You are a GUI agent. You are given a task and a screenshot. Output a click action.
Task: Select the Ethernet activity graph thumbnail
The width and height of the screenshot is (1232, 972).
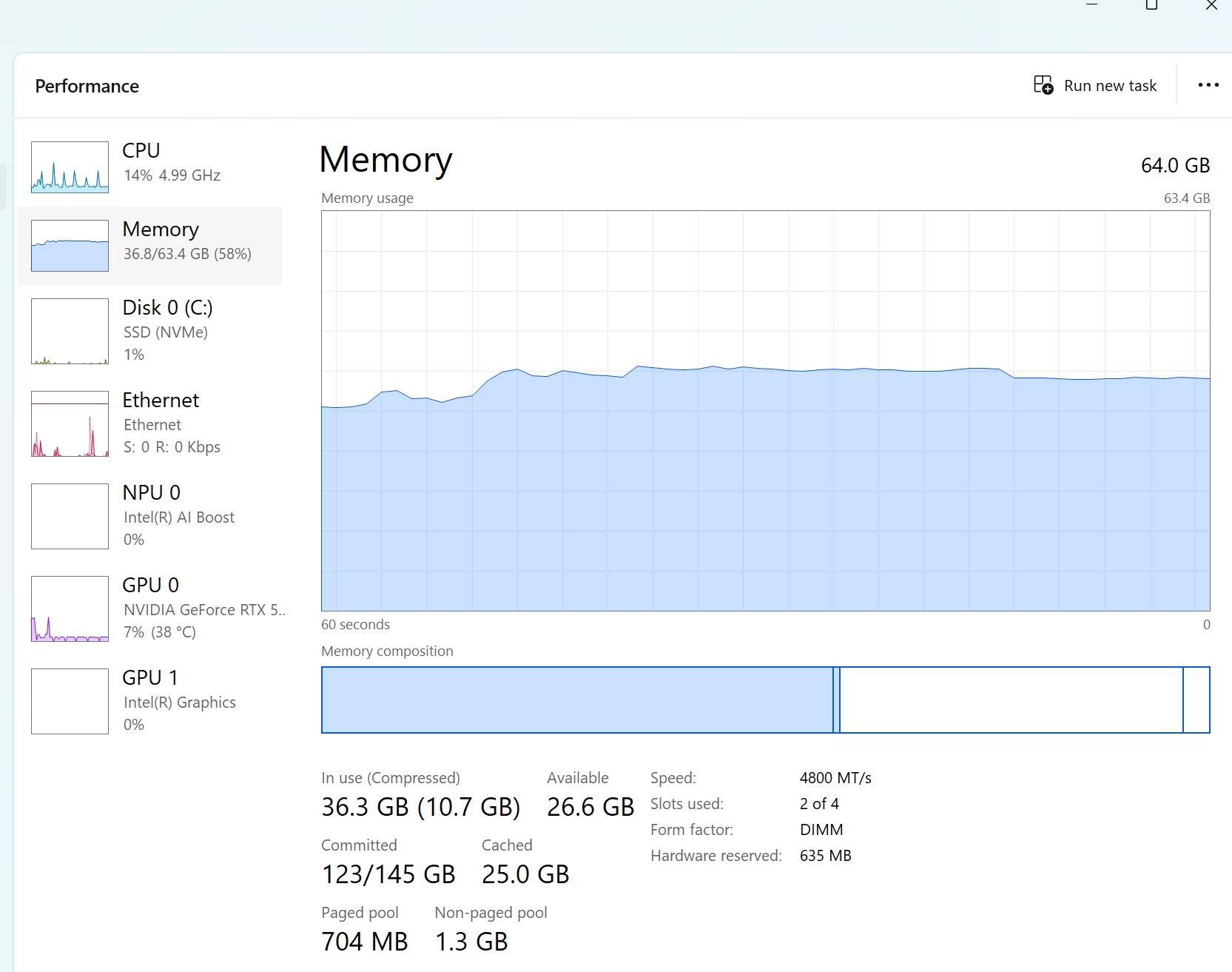coord(70,423)
